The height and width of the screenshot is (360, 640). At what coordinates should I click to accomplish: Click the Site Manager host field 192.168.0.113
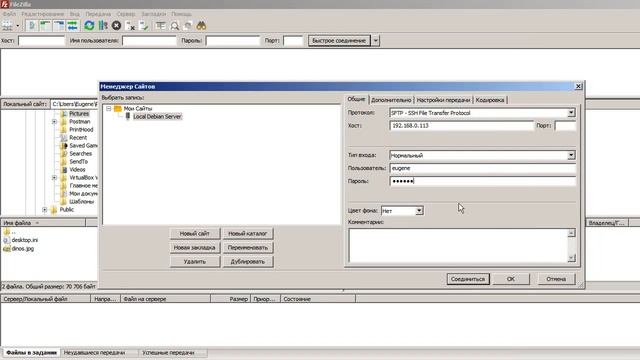[461, 126]
